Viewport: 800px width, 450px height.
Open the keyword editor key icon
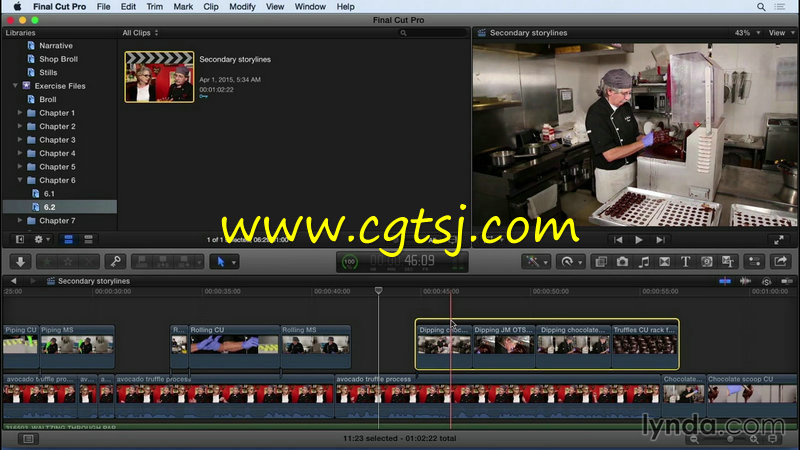pyautogui.click(x=115, y=262)
